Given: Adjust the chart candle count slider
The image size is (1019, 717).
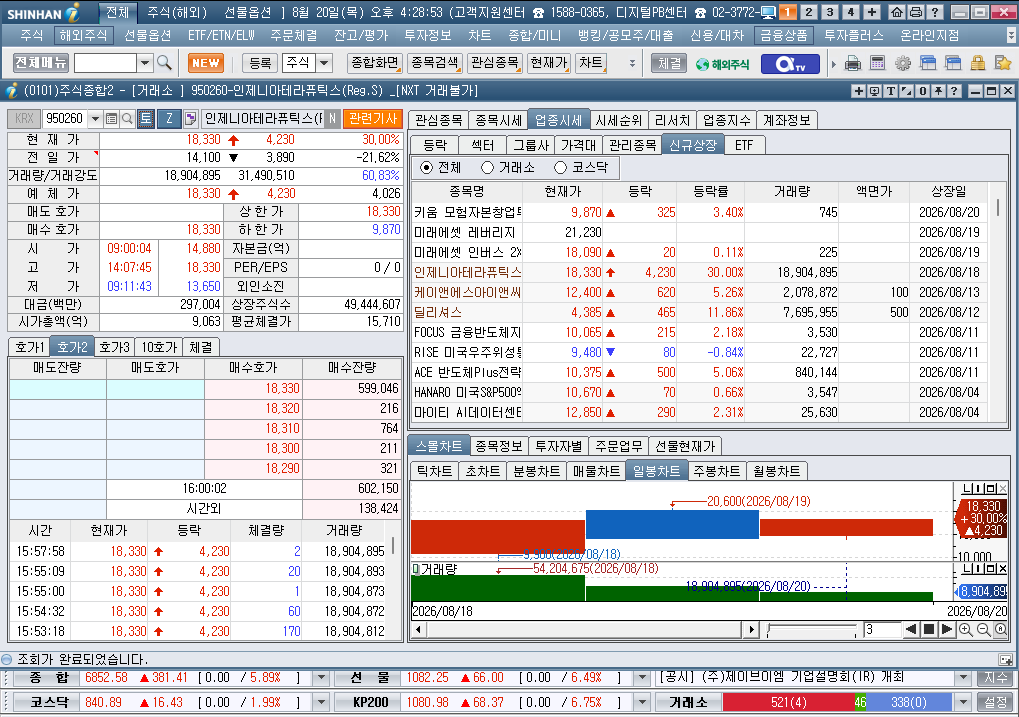Looking at the screenshot, I should pos(811,629).
